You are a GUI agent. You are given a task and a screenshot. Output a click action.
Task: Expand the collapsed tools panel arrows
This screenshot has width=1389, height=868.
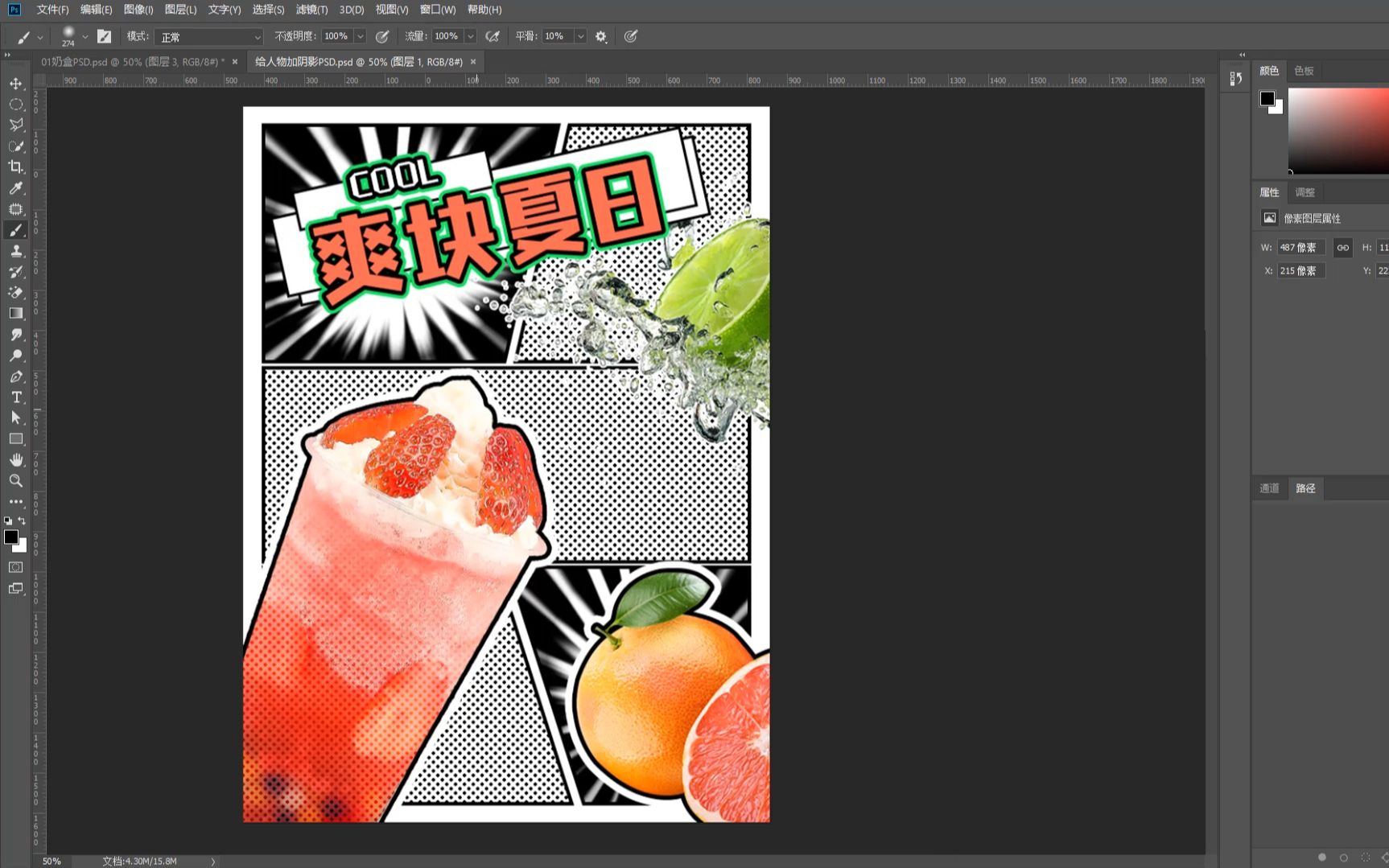(7, 55)
